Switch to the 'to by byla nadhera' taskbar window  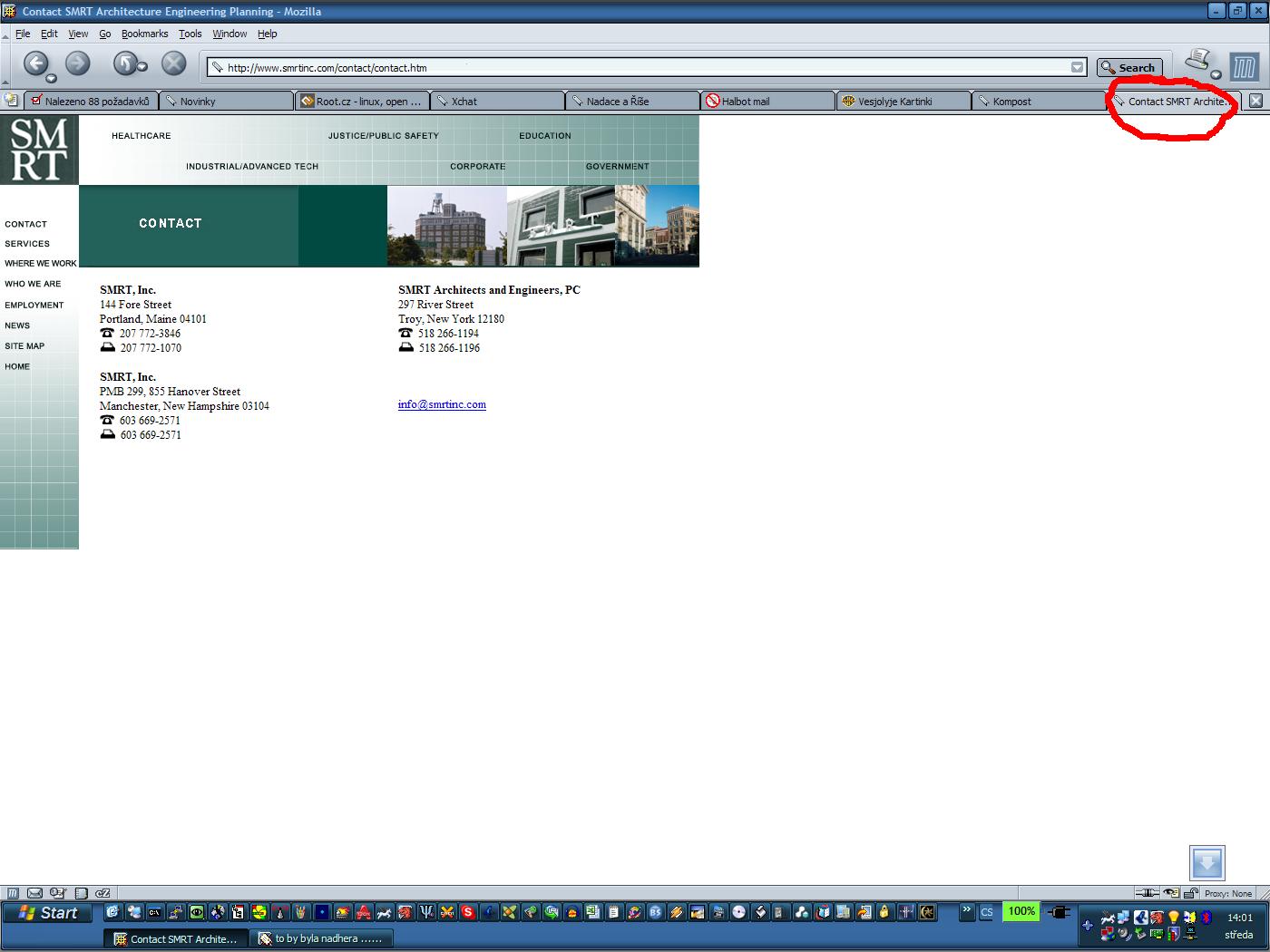tap(321, 938)
